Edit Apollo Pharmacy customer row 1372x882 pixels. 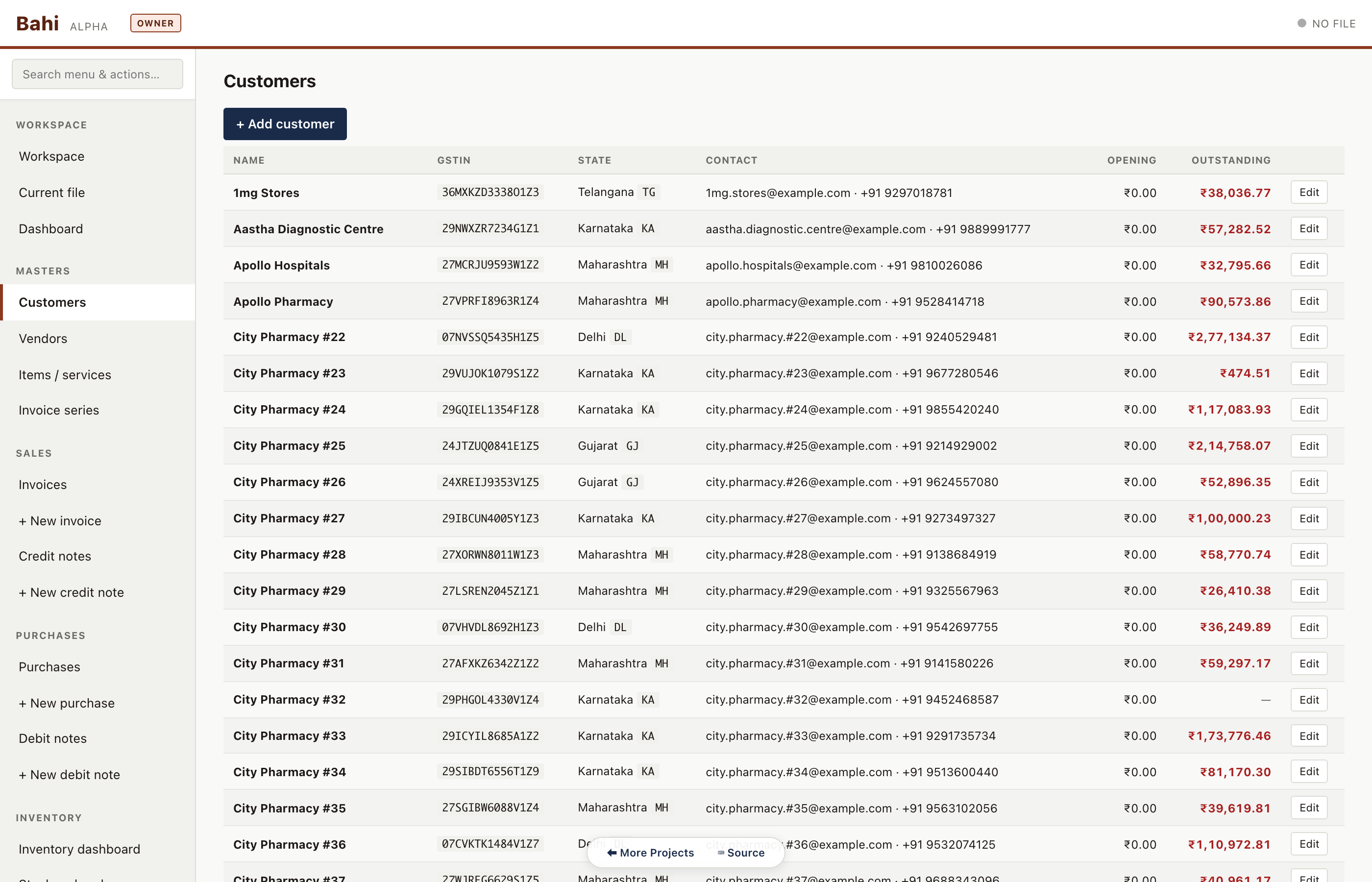point(1308,301)
